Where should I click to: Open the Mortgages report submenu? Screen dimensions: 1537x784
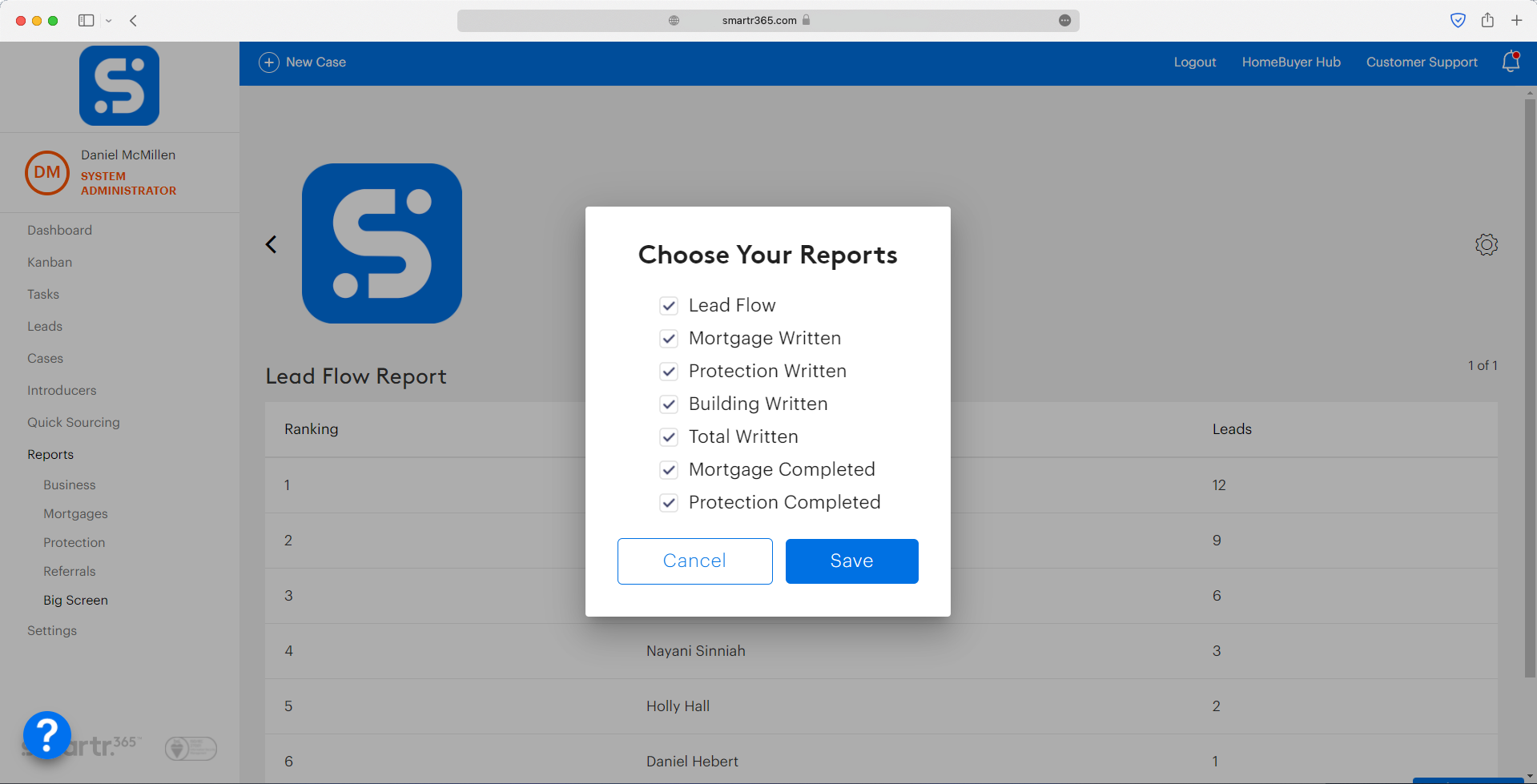pos(75,513)
